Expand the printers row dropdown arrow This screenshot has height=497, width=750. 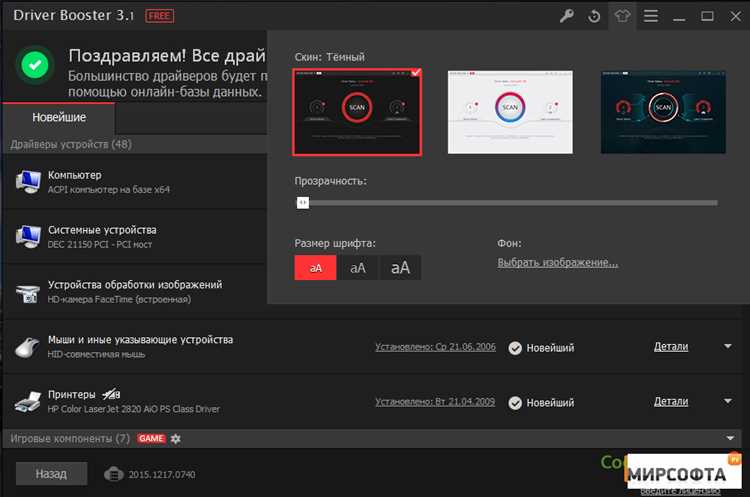click(728, 401)
